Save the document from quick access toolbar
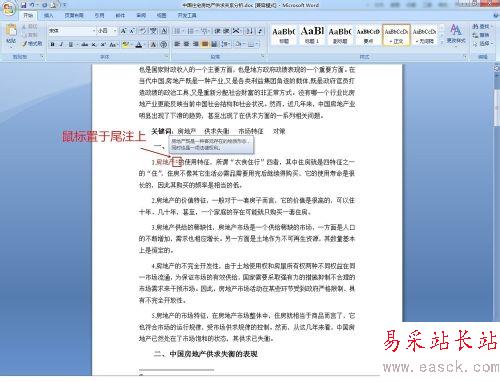 [23, 5]
